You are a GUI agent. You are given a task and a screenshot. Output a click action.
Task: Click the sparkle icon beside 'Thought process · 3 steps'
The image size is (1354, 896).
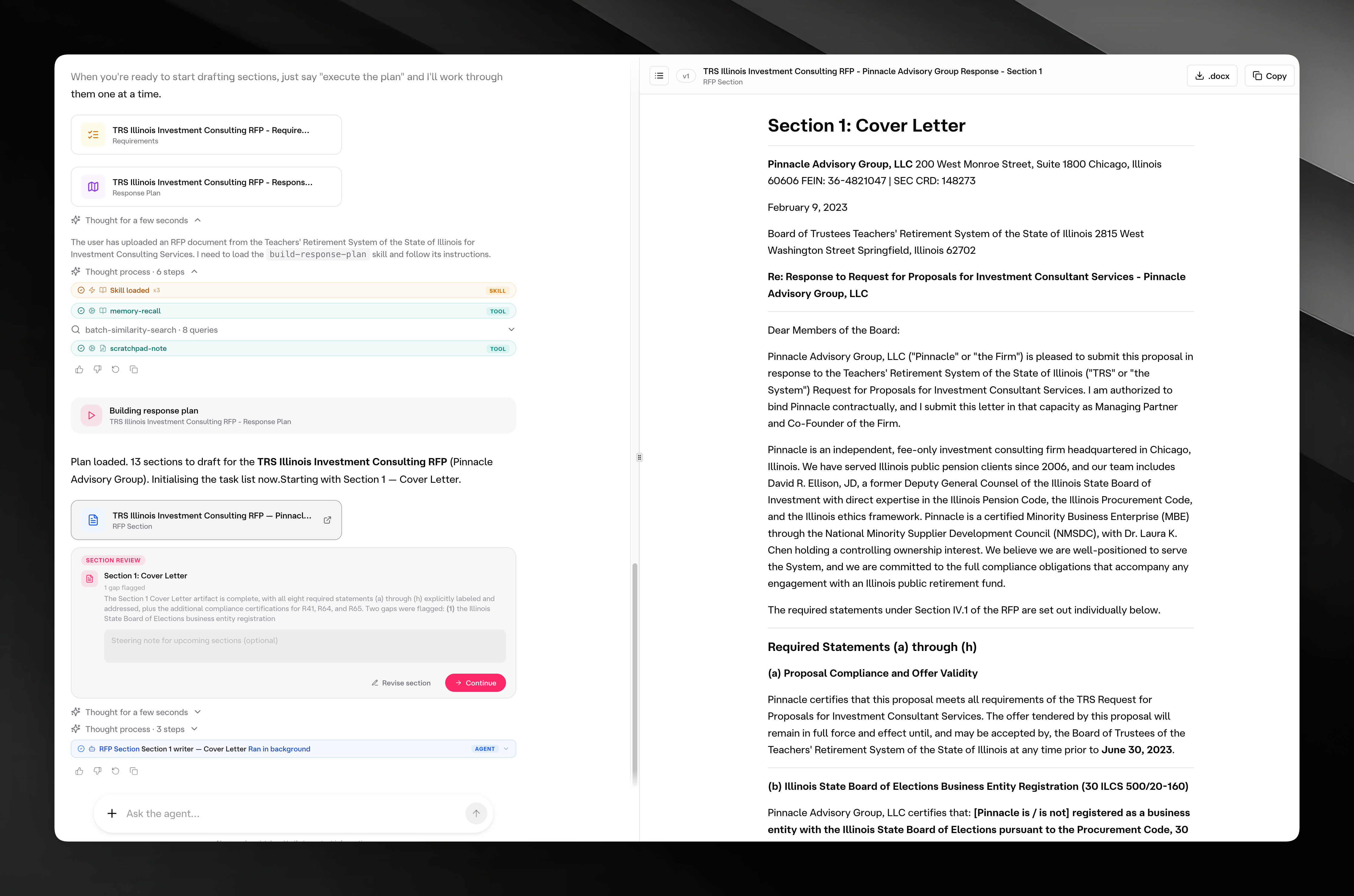click(x=75, y=730)
